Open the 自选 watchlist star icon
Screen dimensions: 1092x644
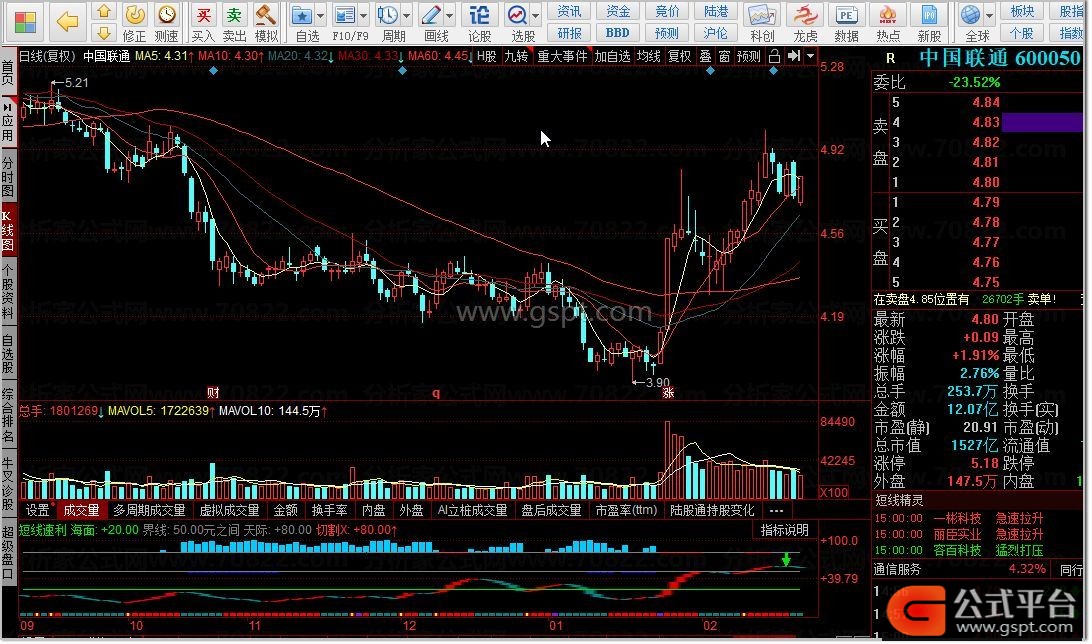coord(302,22)
